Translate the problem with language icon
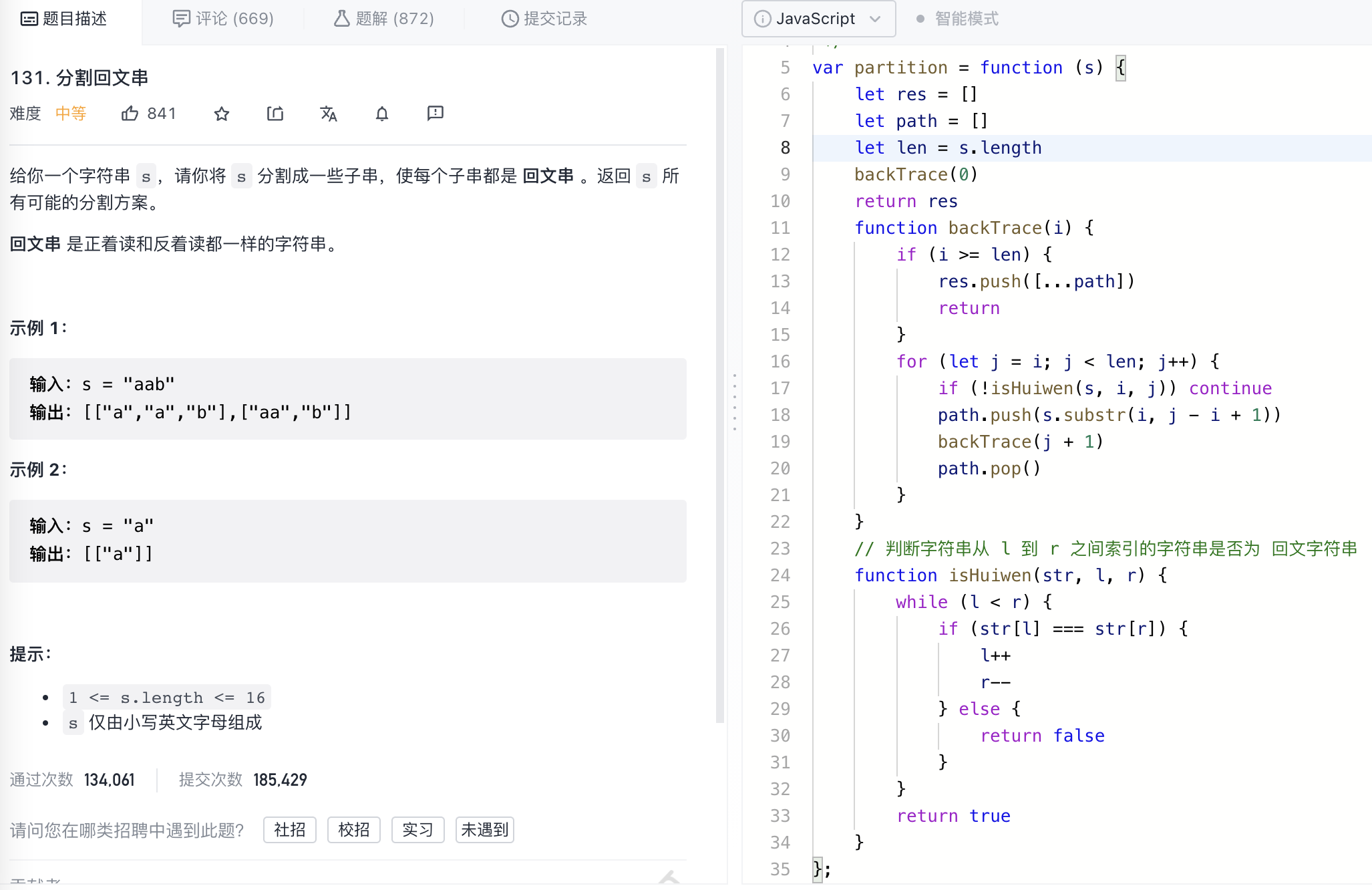The image size is (1372, 890). click(329, 114)
